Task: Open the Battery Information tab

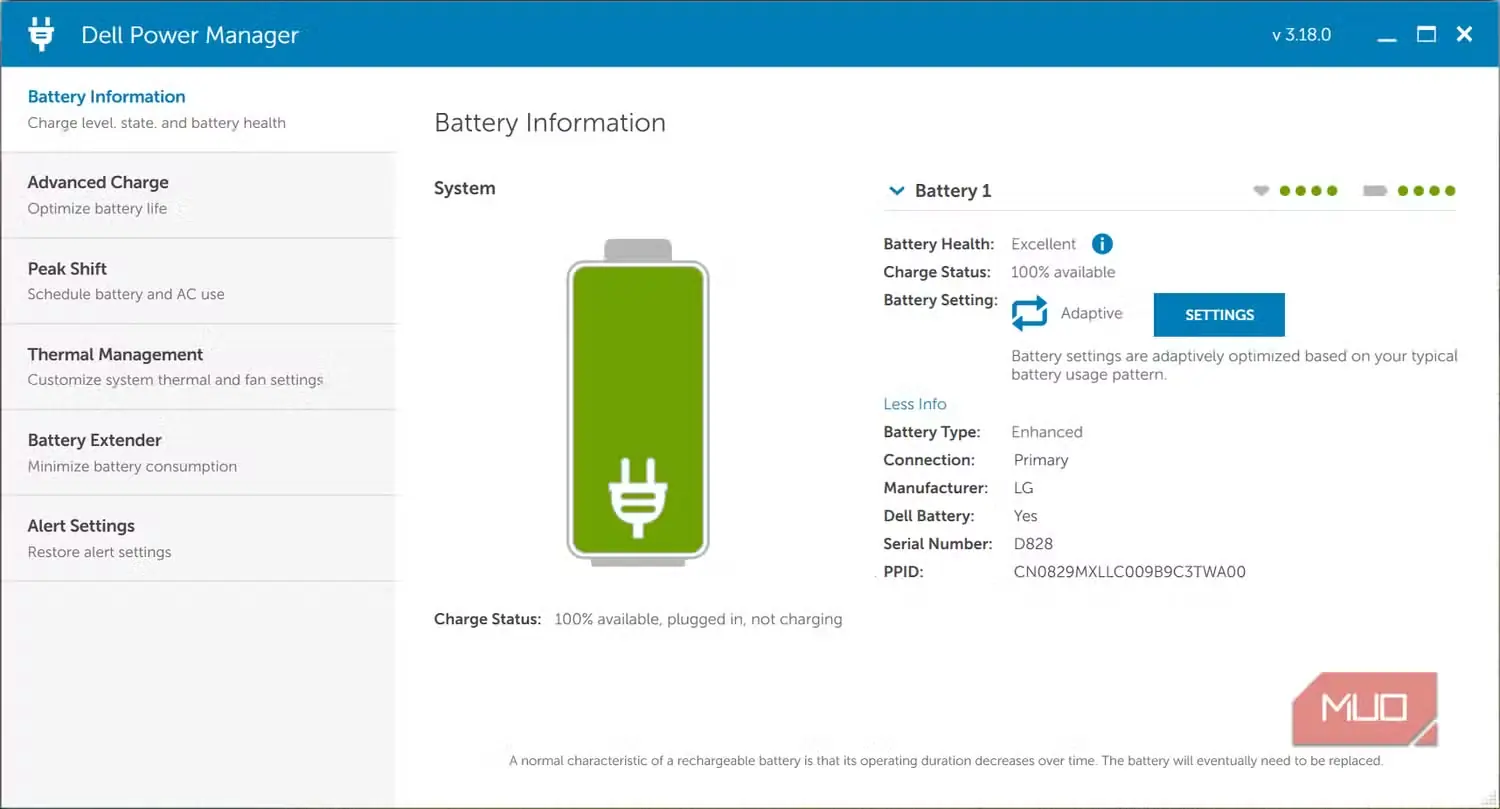Action: (199, 110)
